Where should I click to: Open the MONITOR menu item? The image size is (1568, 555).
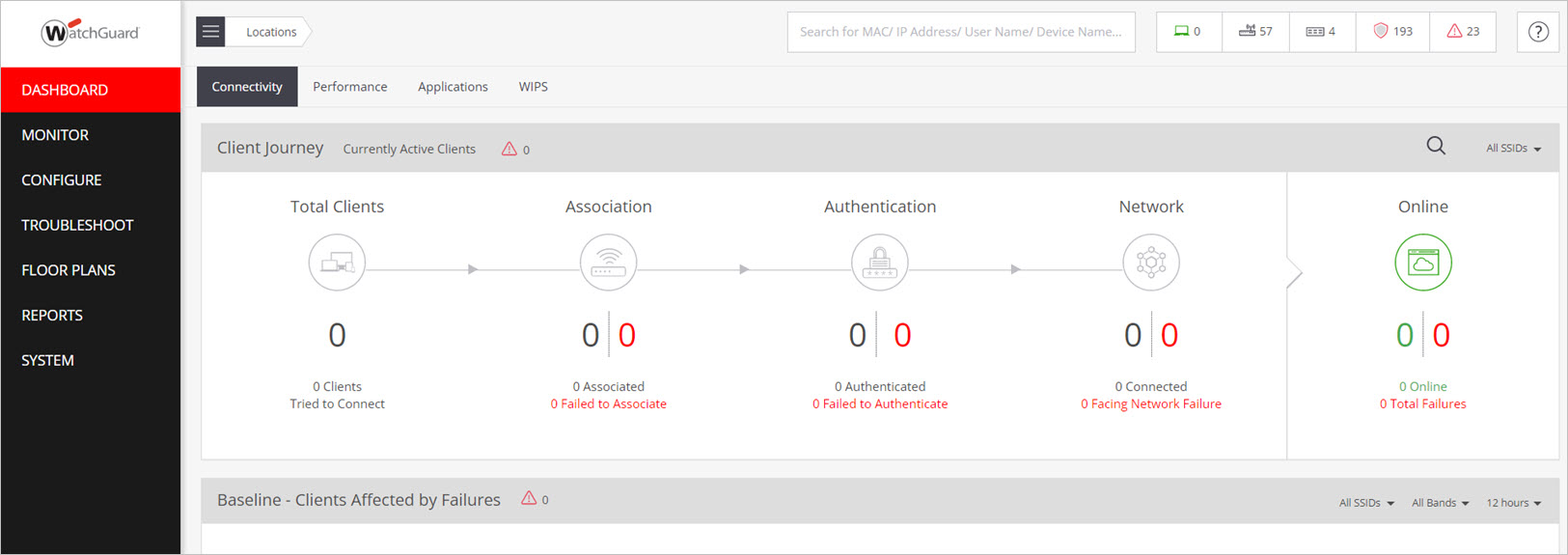coord(91,135)
